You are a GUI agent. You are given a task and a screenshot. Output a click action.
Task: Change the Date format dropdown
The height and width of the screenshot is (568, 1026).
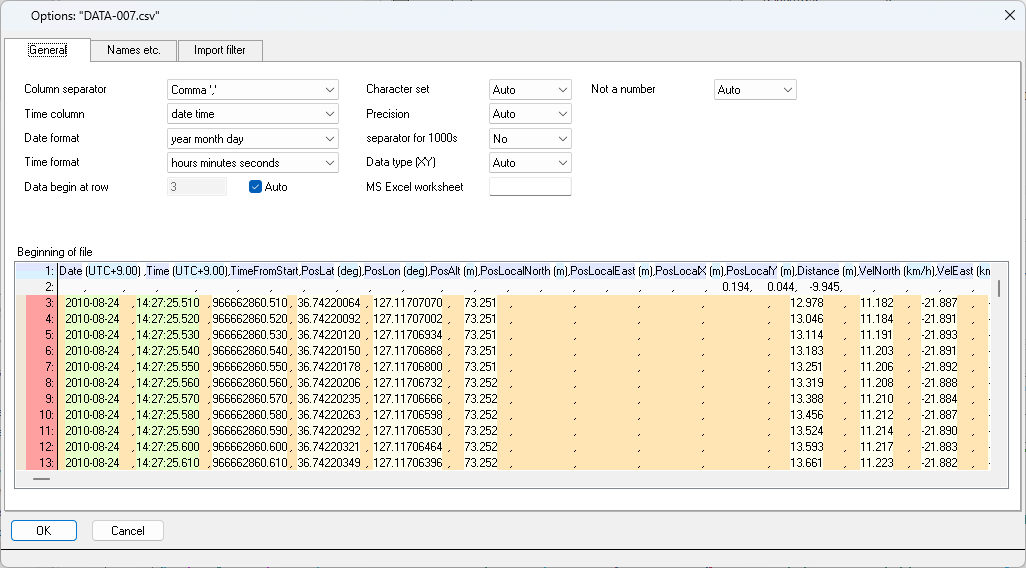[253, 139]
